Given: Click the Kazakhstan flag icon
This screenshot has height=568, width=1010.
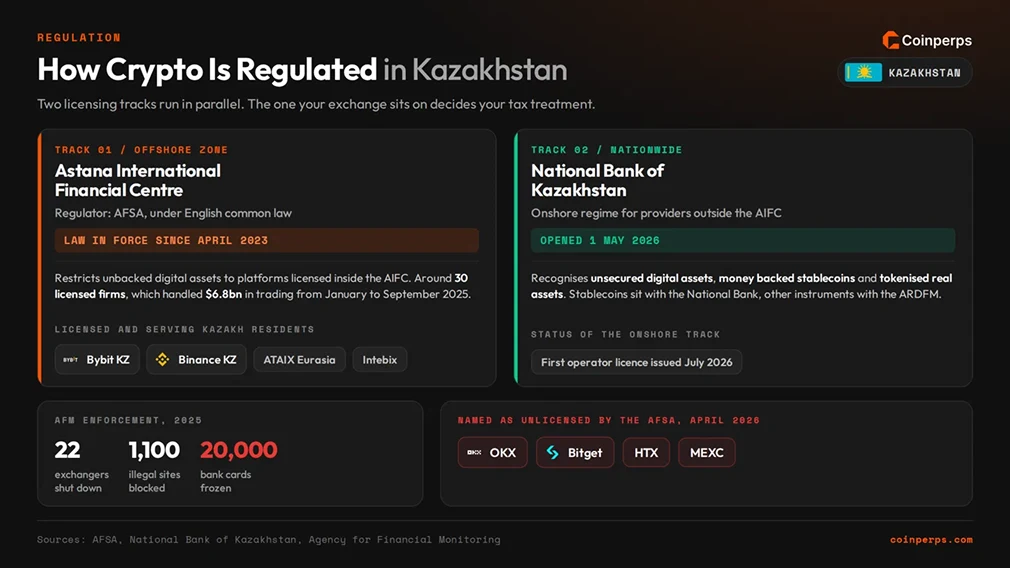Looking at the screenshot, I should click(863, 73).
